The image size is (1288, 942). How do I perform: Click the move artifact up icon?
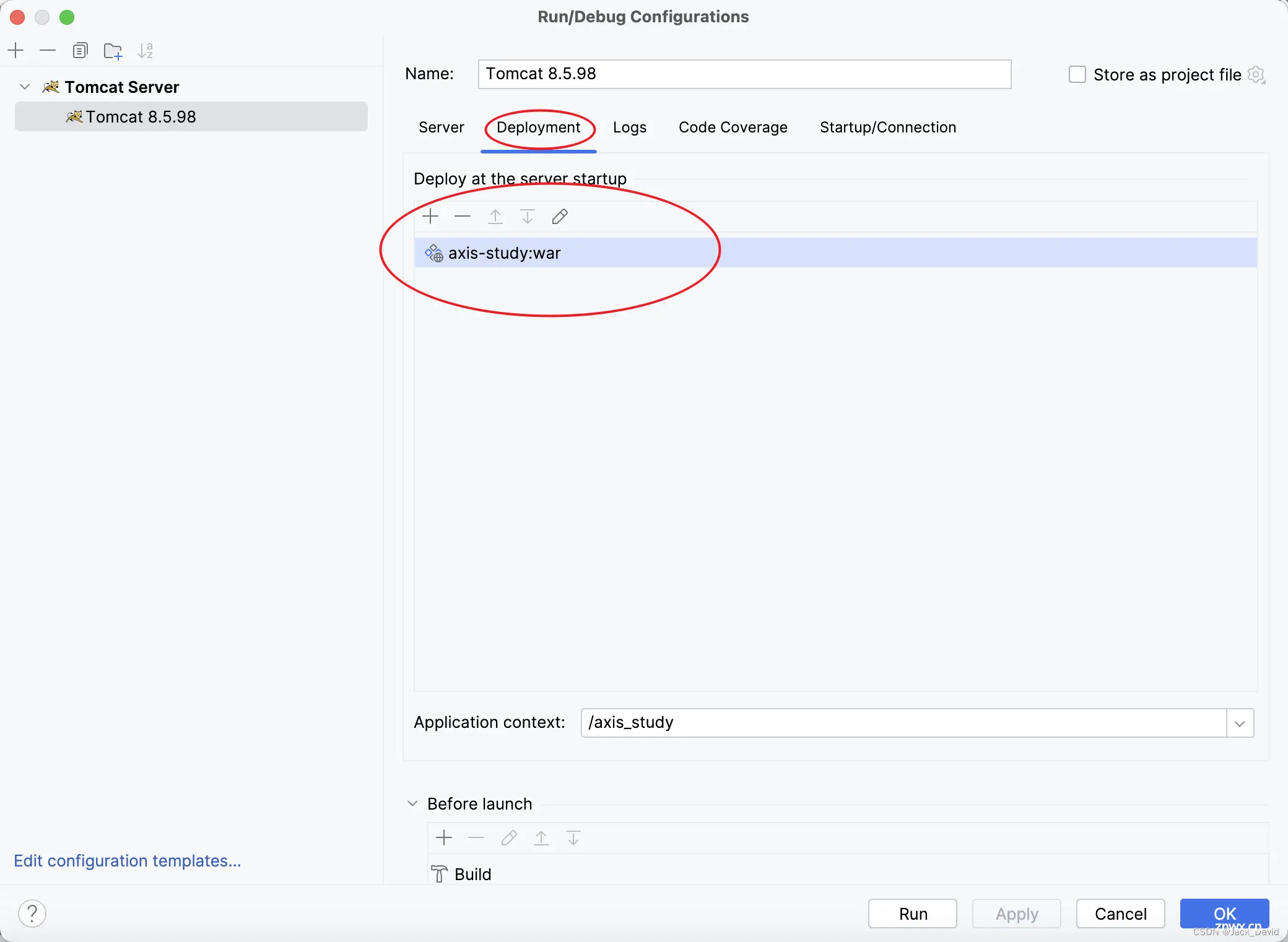pyautogui.click(x=496, y=217)
